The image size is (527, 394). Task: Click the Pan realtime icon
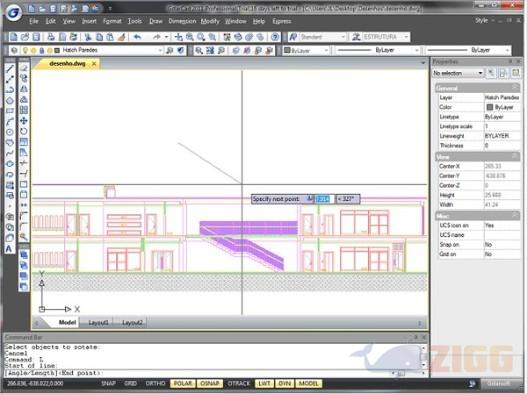pyautogui.click(x=179, y=37)
